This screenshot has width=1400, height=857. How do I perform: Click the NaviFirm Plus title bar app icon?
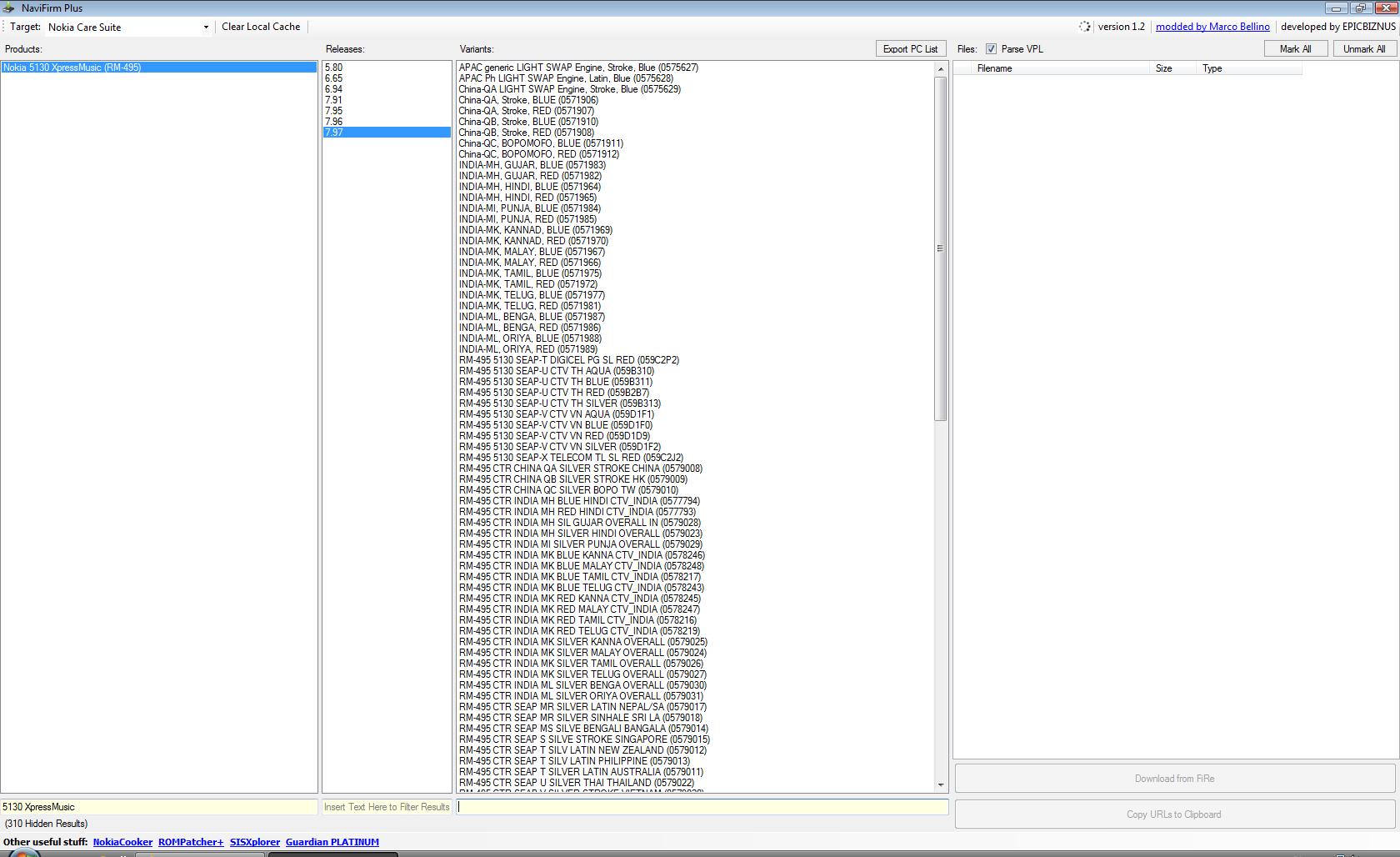coord(9,8)
